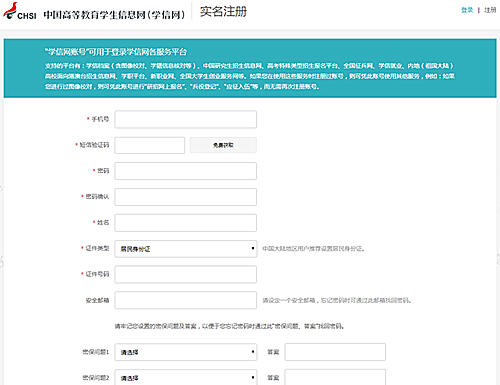
Task: Open the 注册 link at top right
Action: [490, 10]
